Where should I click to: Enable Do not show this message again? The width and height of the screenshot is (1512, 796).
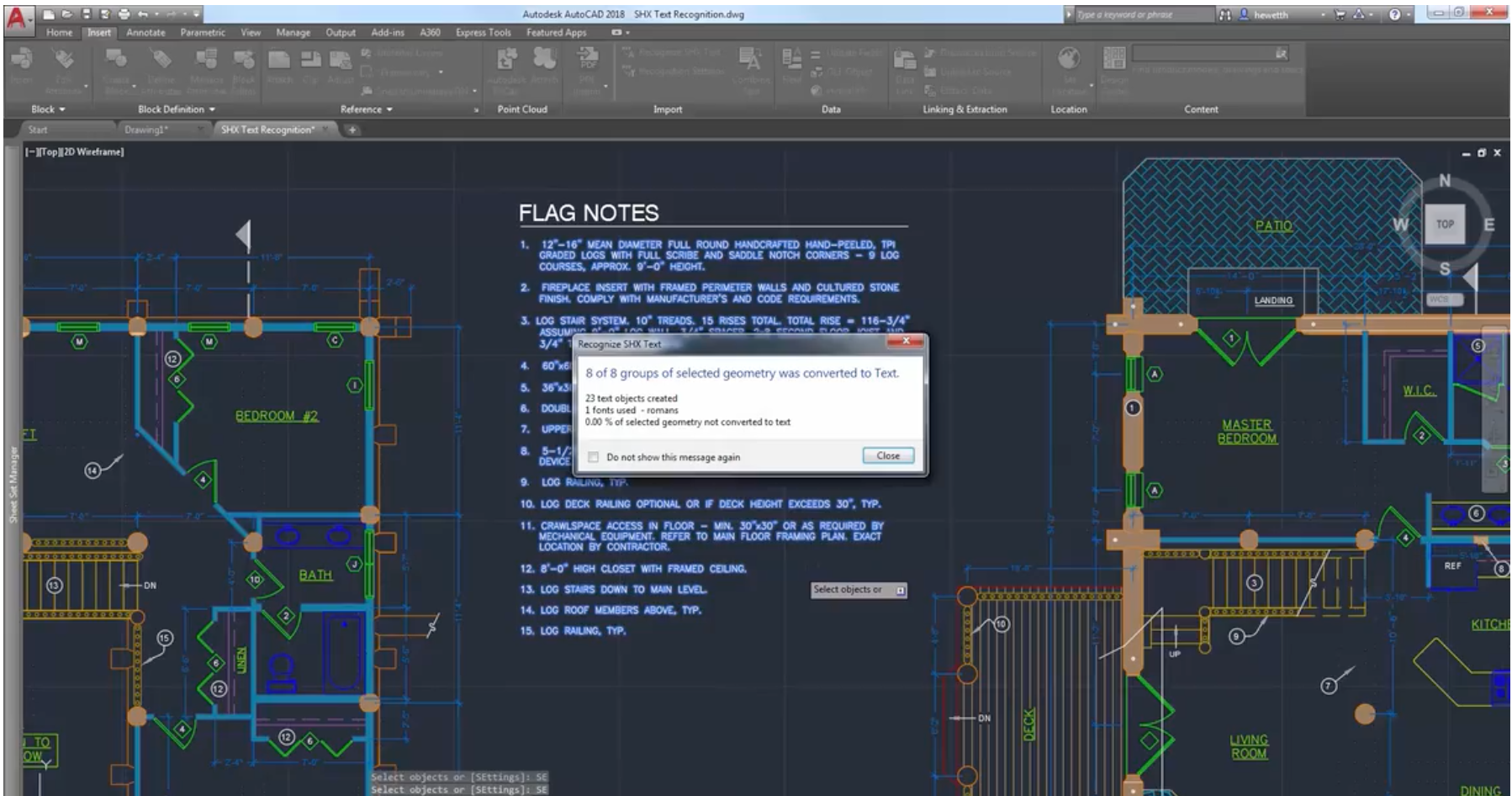click(x=594, y=457)
